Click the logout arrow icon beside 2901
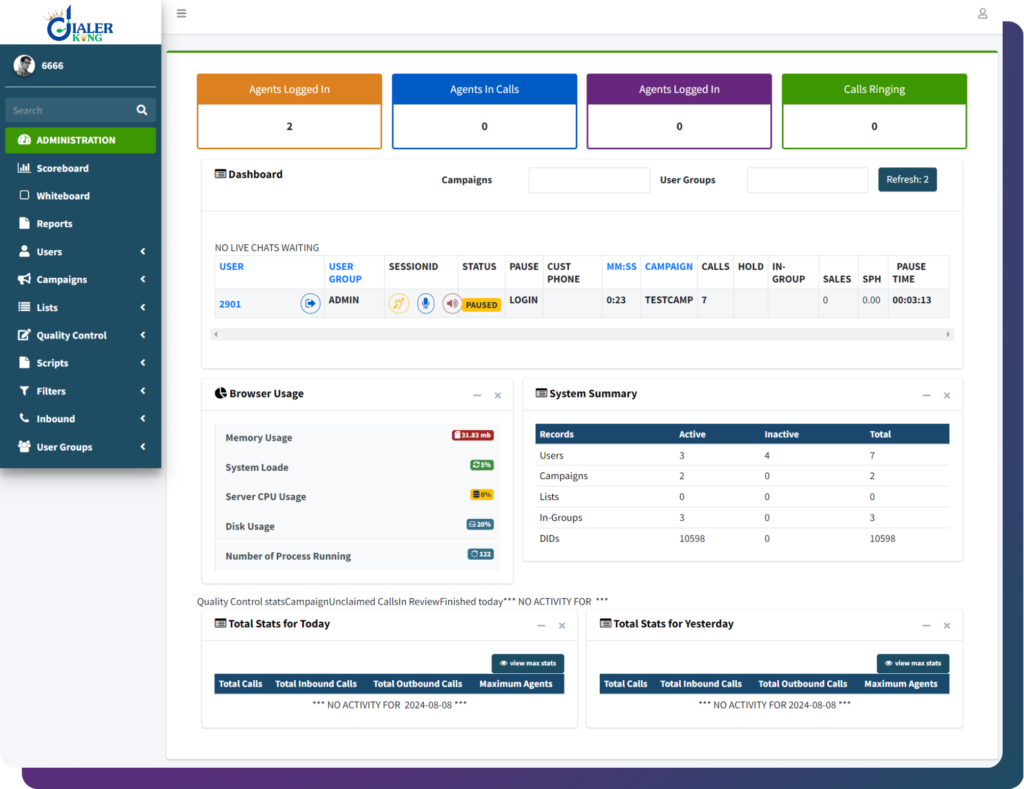 tap(310, 304)
